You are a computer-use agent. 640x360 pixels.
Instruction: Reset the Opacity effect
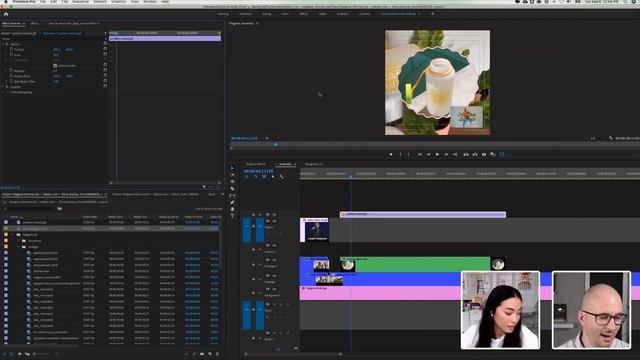tap(105, 87)
